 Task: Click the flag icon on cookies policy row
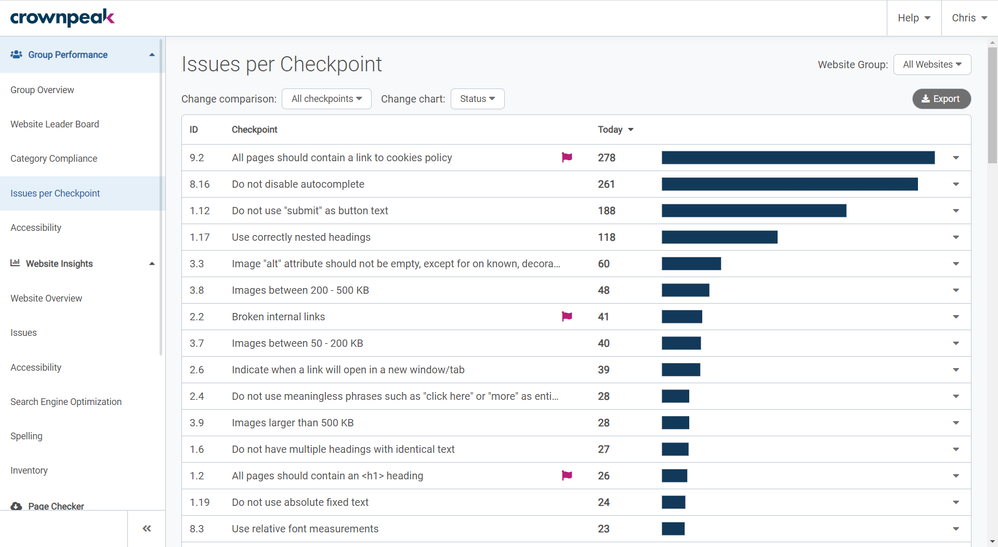click(566, 157)
